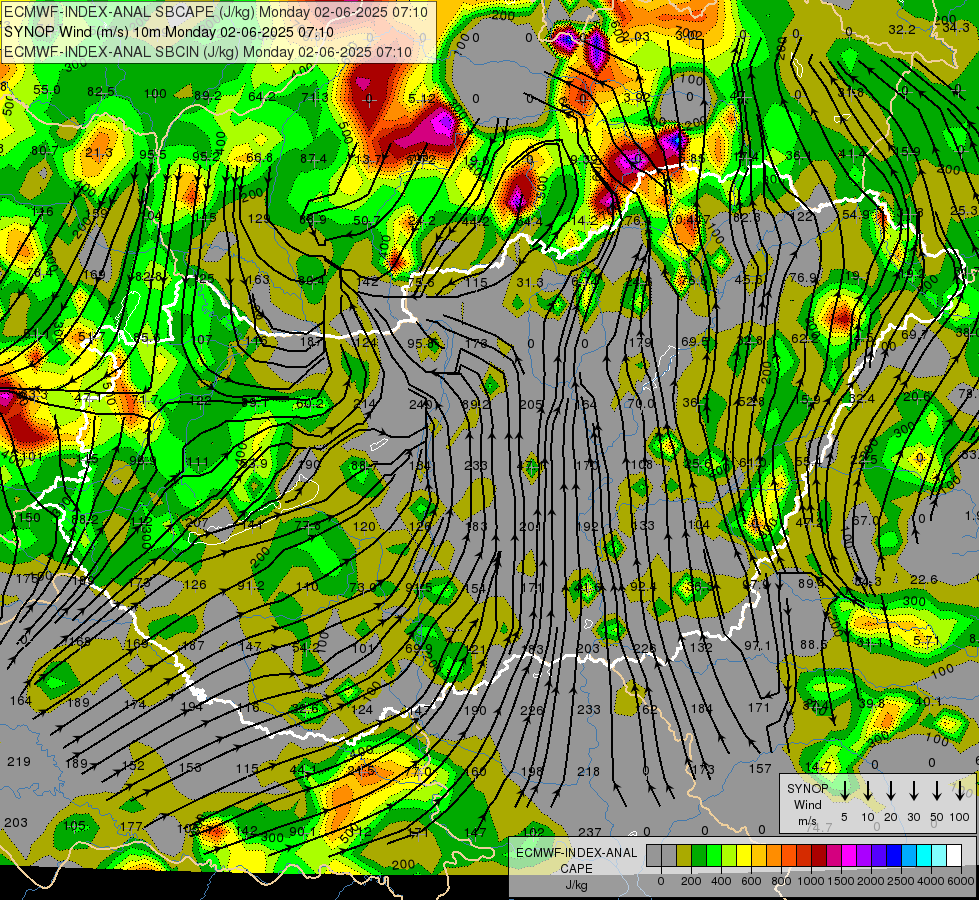This screenshot has width=979, height=900.
Task: Click the map value 70.0
Action: click(x=641, y=403)
